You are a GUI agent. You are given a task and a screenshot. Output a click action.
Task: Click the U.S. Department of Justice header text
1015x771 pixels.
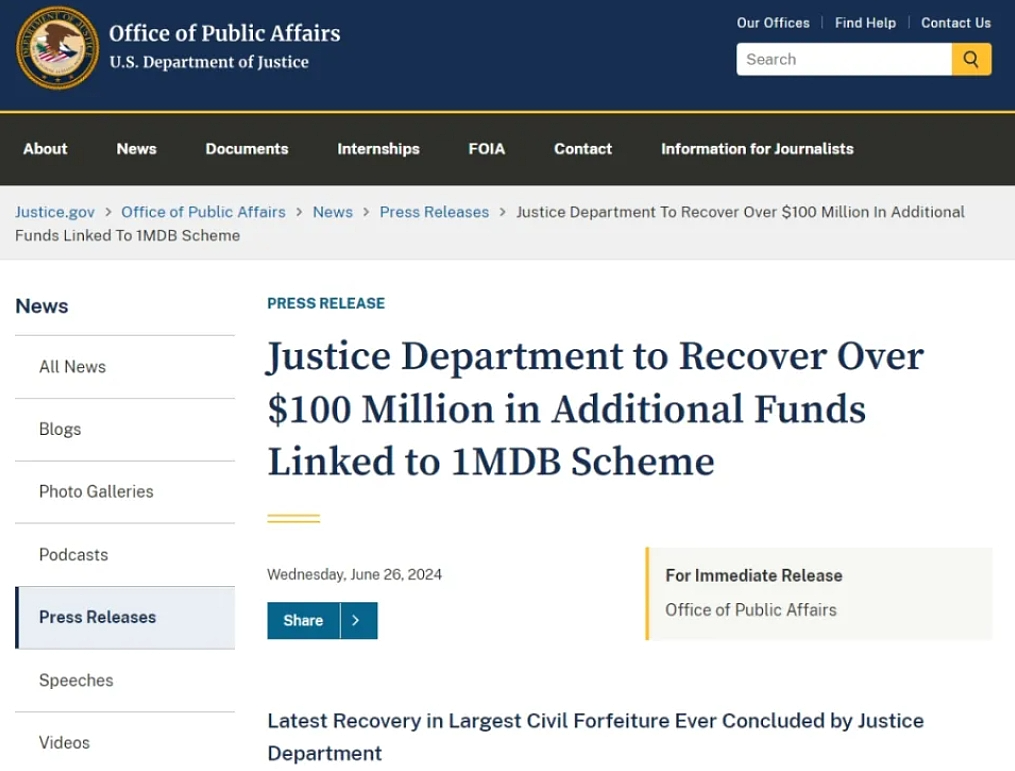pyautogui.click(x=209, y=62)
